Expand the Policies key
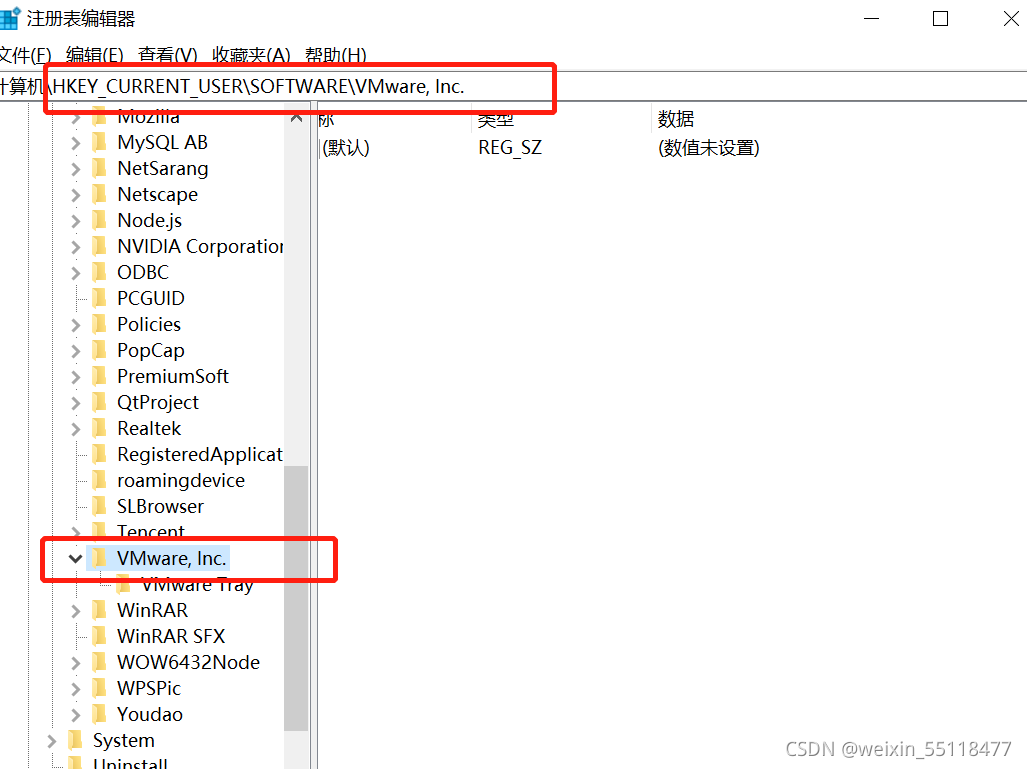This screenshot has width=1027, height=769. (x=76, y=325)
